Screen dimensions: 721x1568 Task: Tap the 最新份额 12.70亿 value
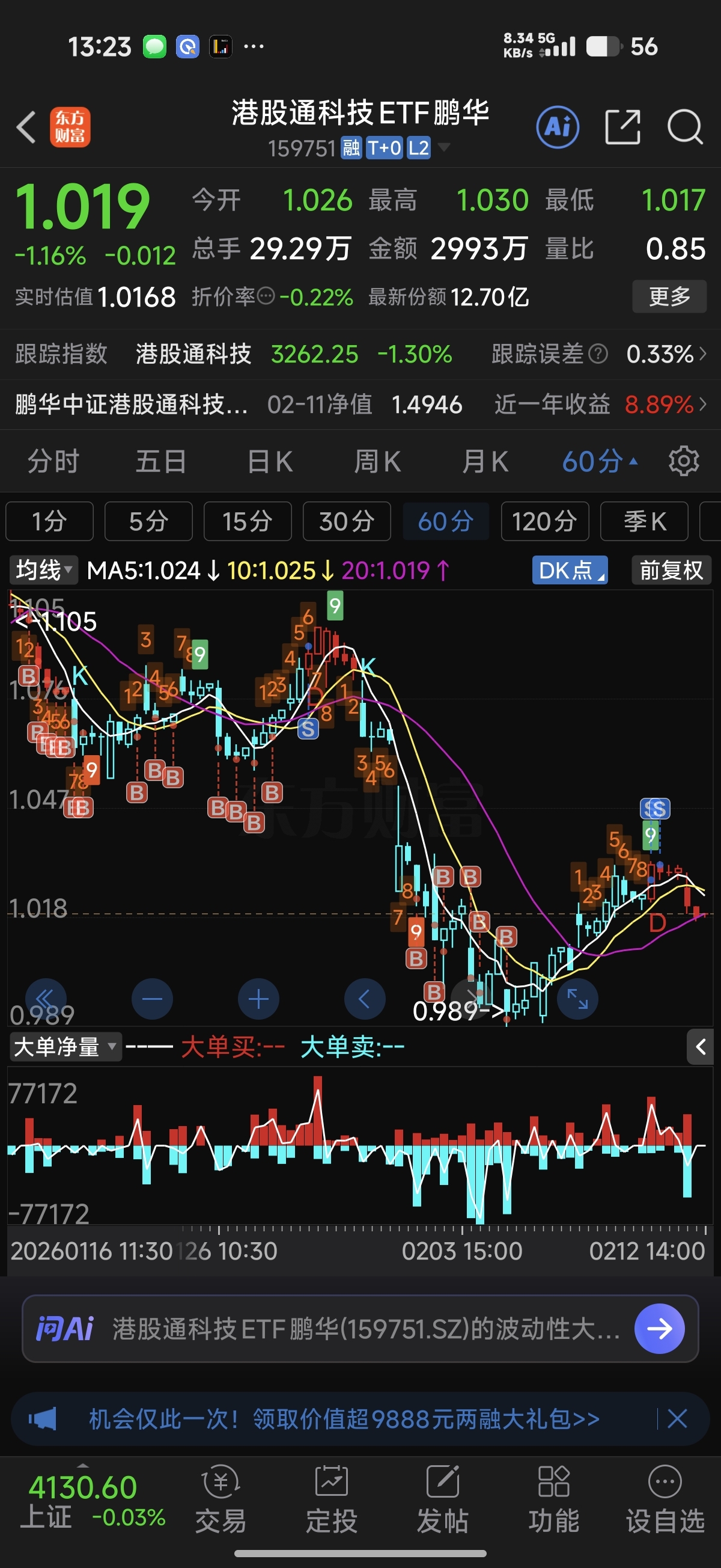490,297
